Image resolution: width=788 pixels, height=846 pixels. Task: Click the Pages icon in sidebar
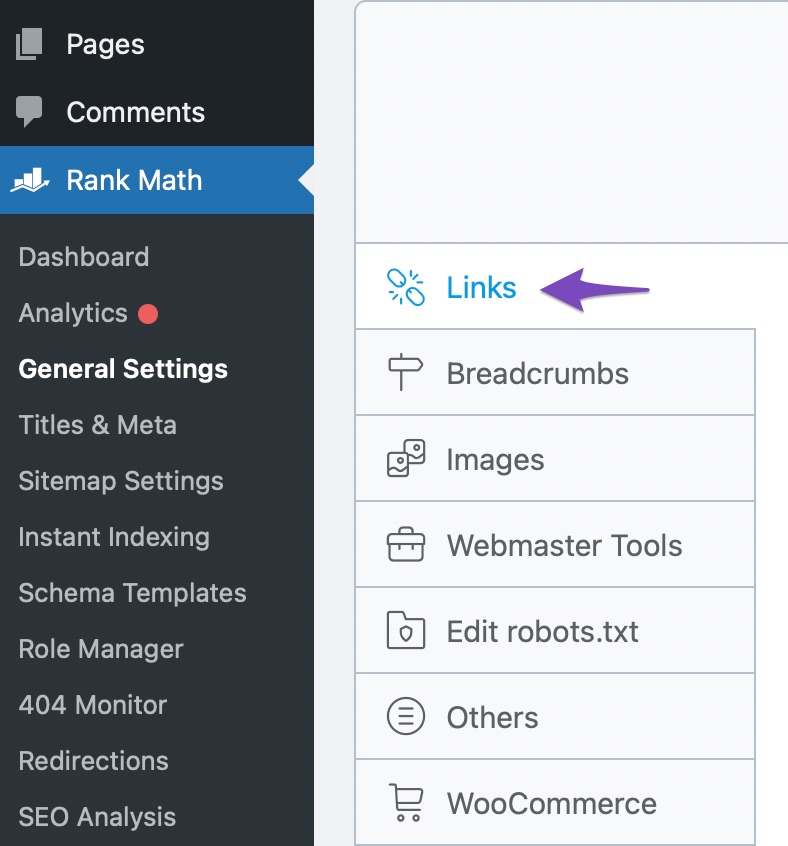pos(29,44)
